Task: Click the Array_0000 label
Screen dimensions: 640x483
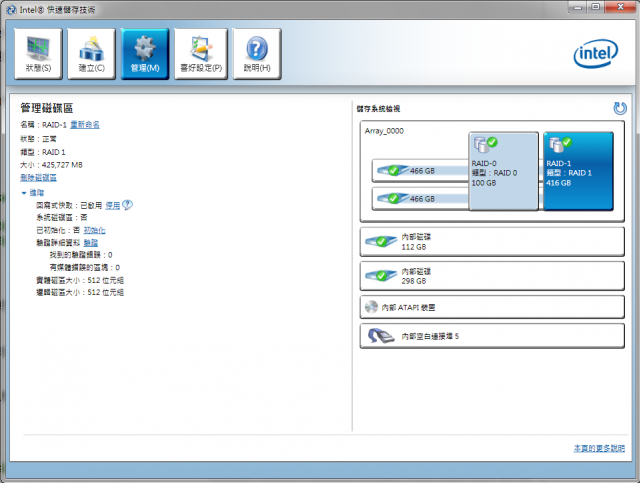Action: pyautogui.click(x=384, y=131)
